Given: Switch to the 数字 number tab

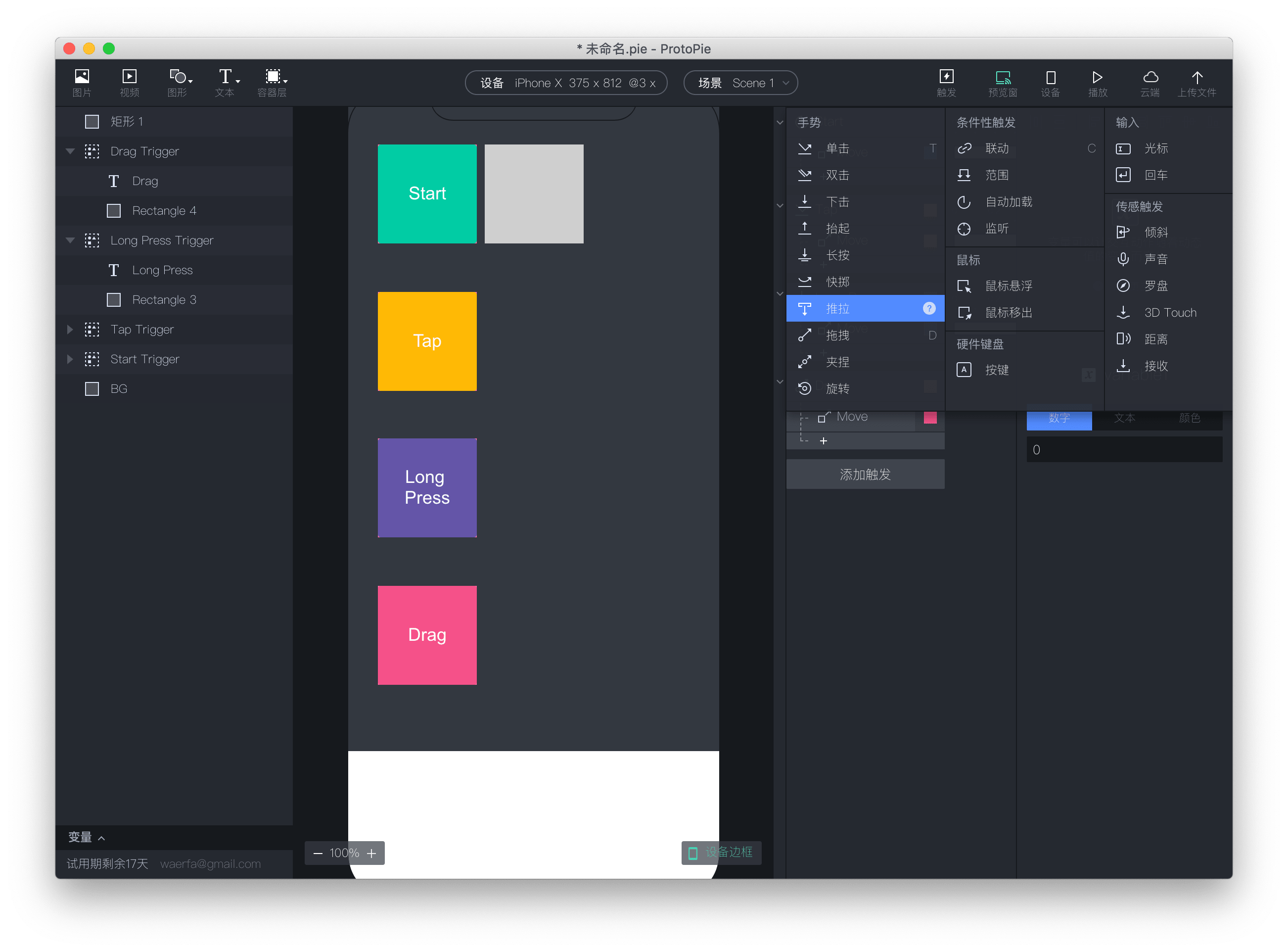Looking at the screenshot, I should point(1058,419).
